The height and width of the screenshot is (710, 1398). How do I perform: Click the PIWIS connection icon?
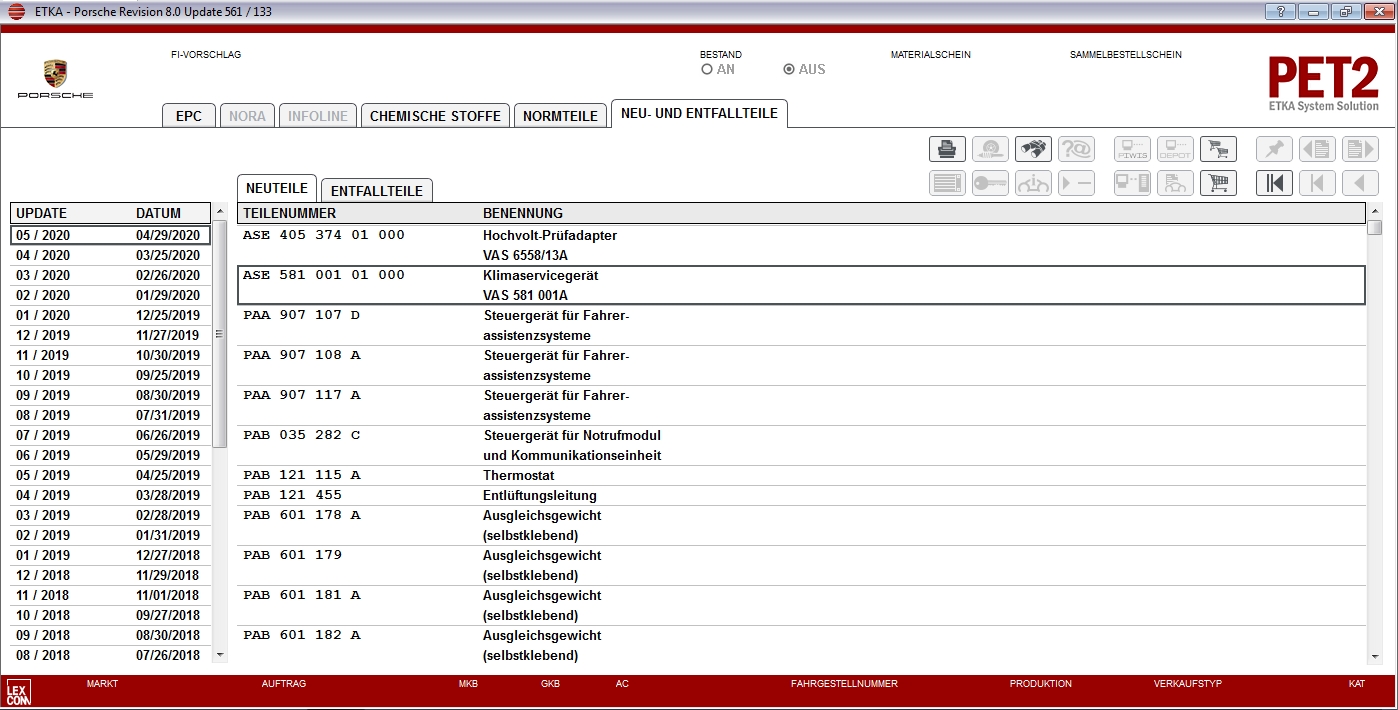[1132, 149]
